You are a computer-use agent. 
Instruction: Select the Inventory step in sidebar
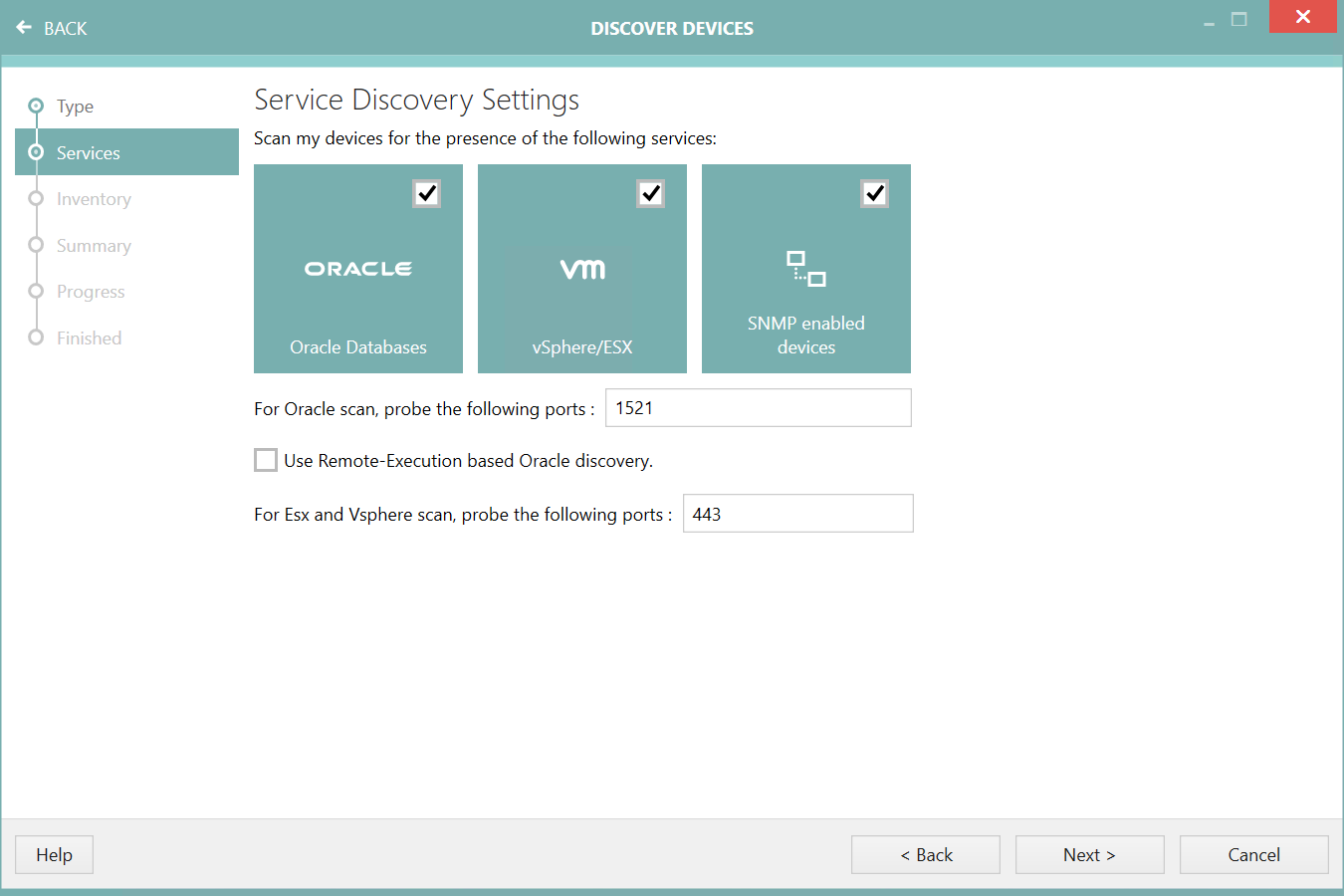(x=93, y=199)
